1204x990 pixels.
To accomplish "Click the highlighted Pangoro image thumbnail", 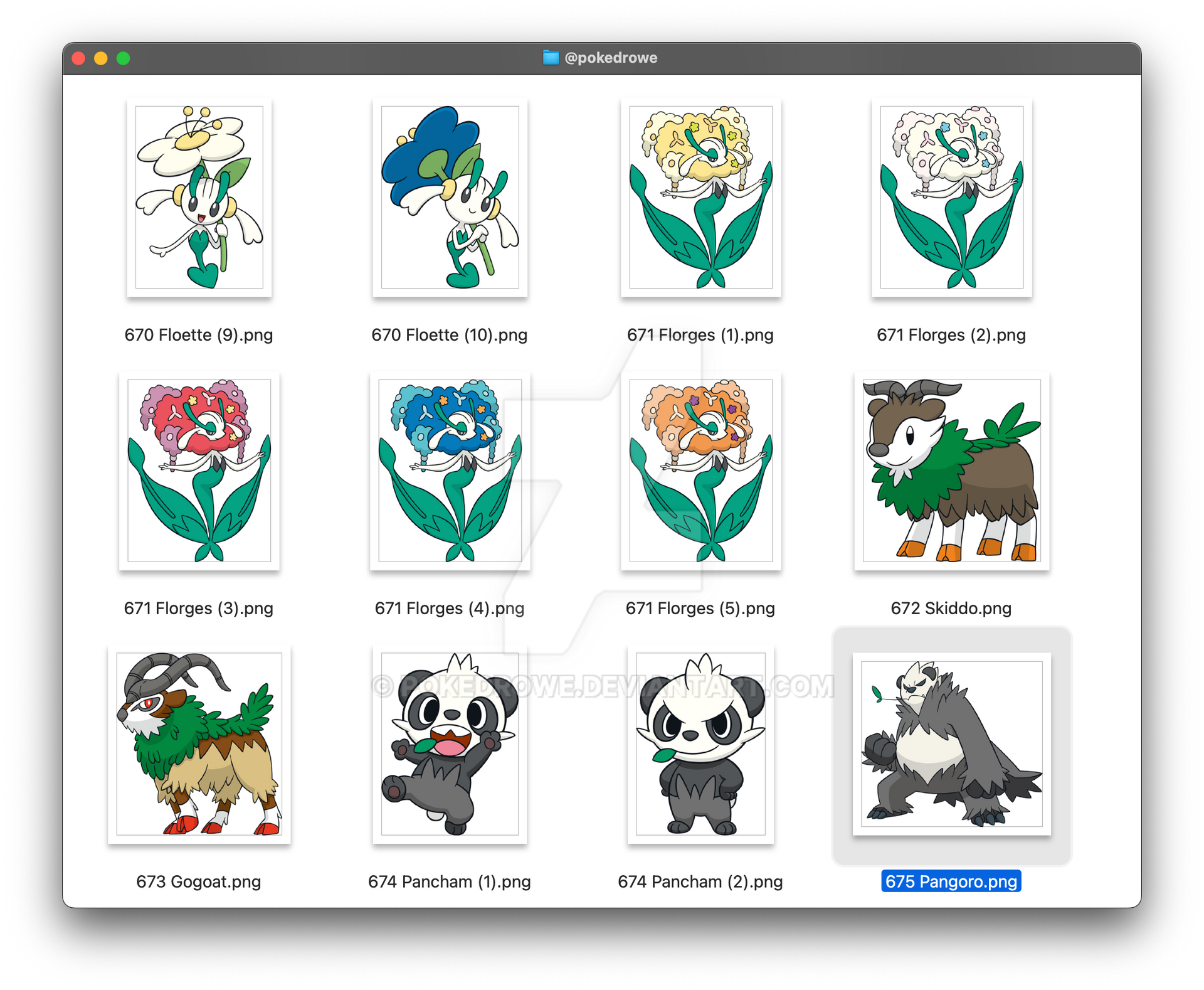I will (x=951, y=744).
